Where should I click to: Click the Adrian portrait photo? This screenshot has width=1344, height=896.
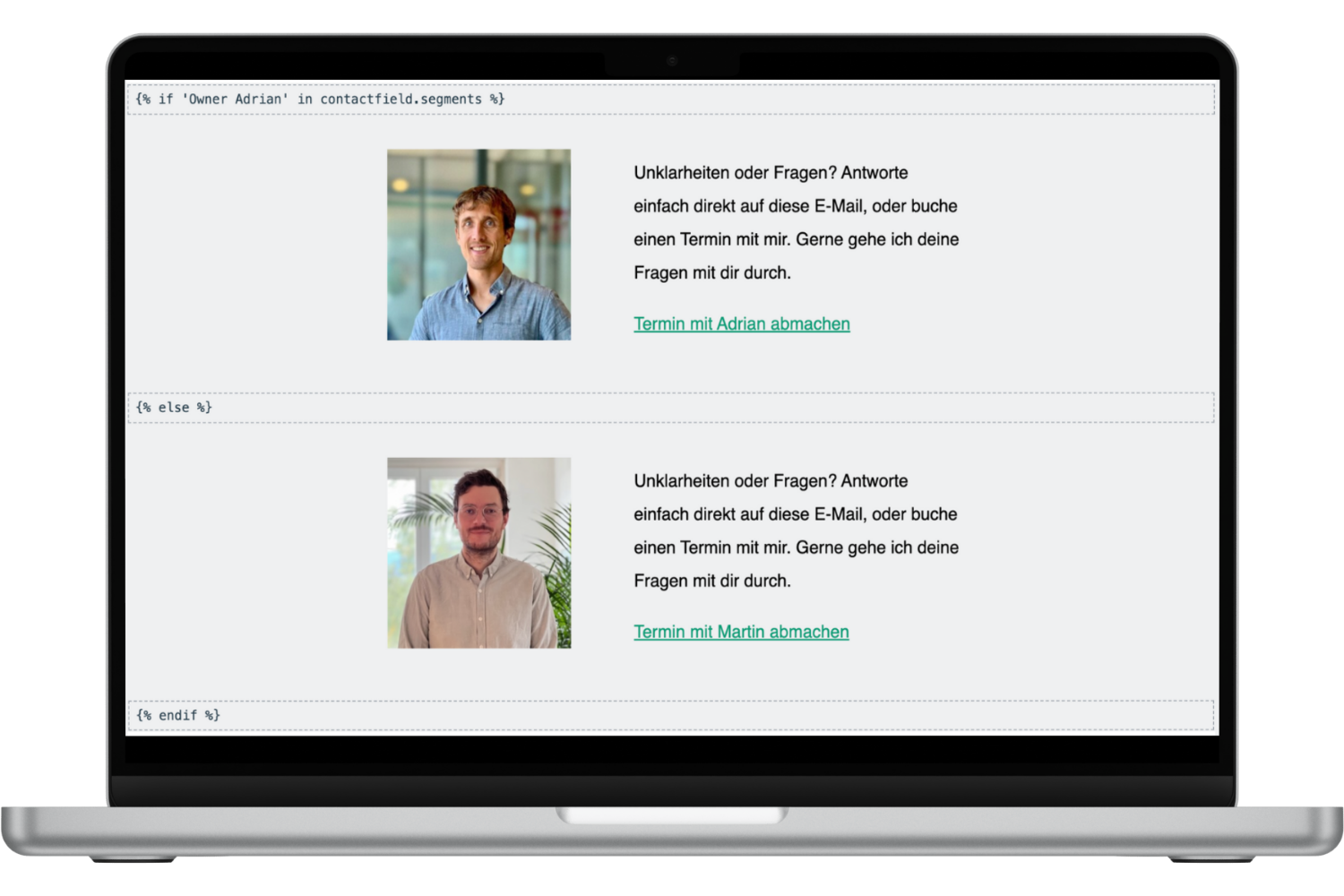(x=478, y=245)
